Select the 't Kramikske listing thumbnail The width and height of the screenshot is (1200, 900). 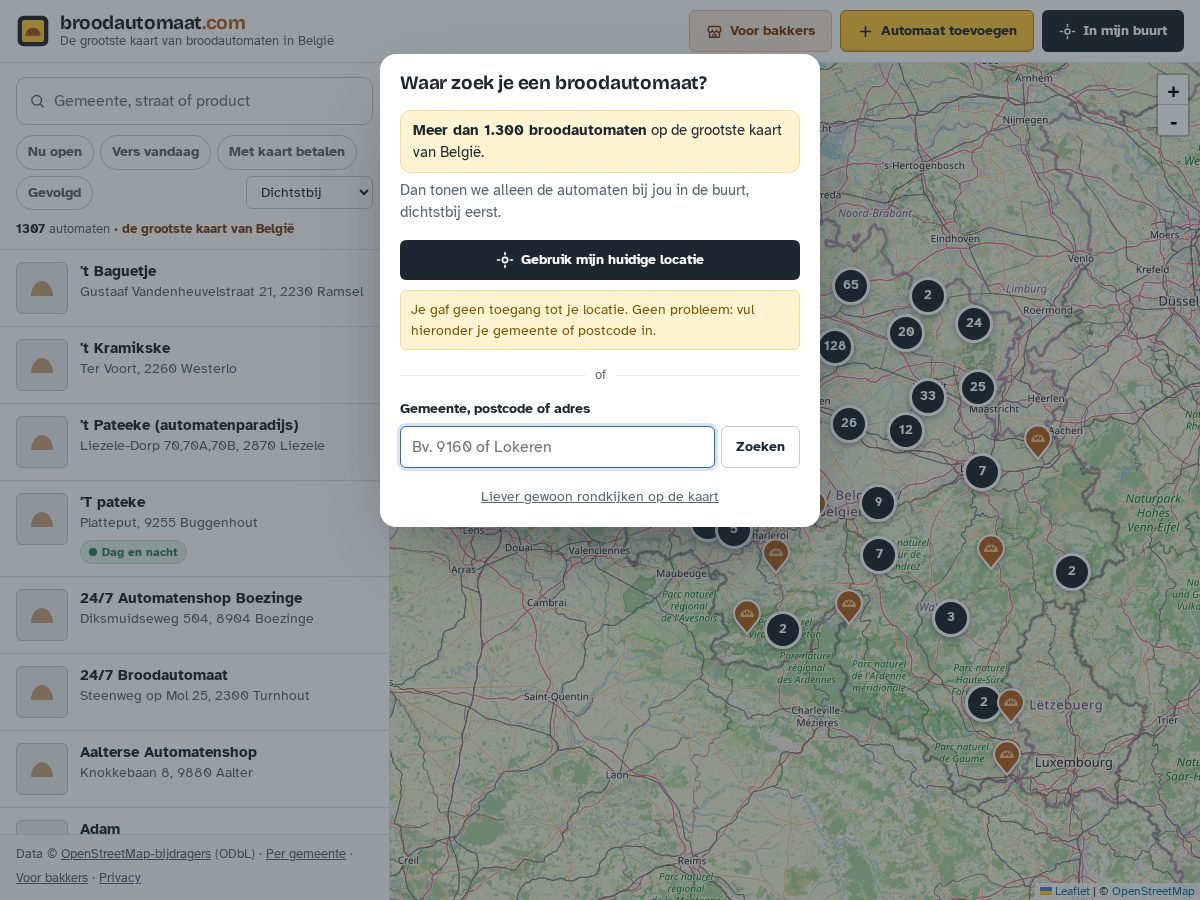[x=42, y=365]
